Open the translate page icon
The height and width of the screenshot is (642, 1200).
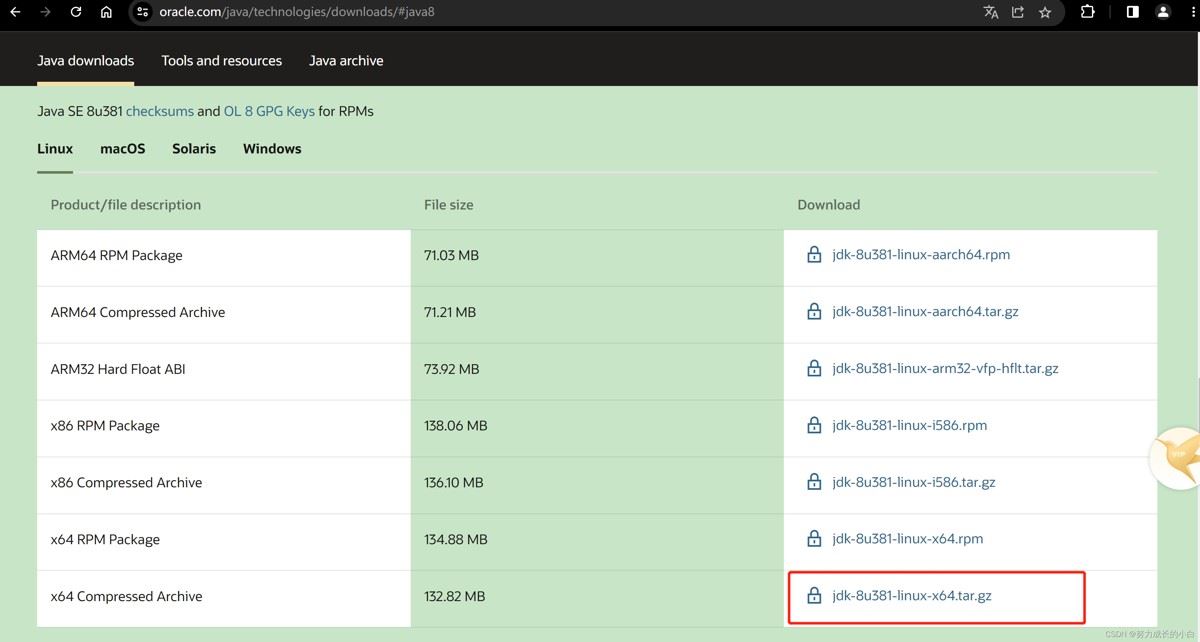pyautogui.click(x=991, y=12)
